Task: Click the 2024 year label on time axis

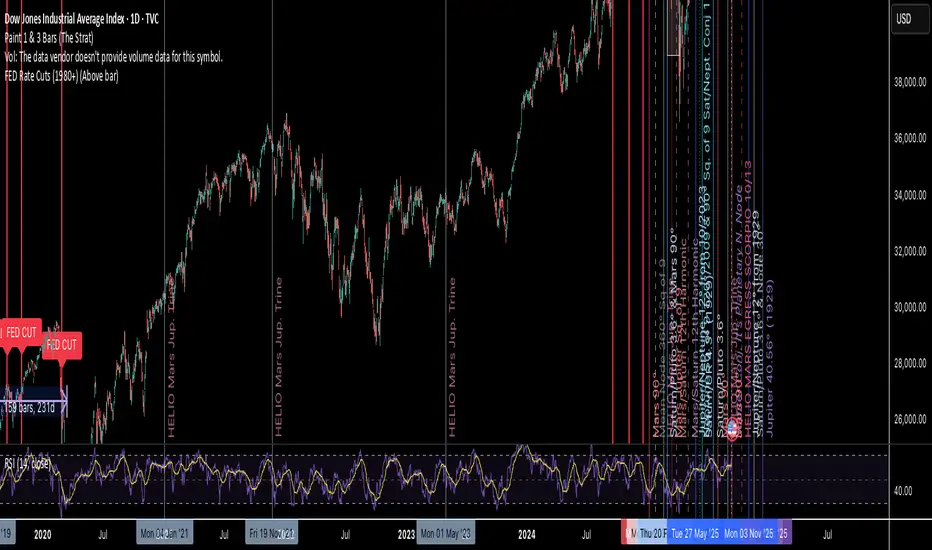Action: coord(527,535)
